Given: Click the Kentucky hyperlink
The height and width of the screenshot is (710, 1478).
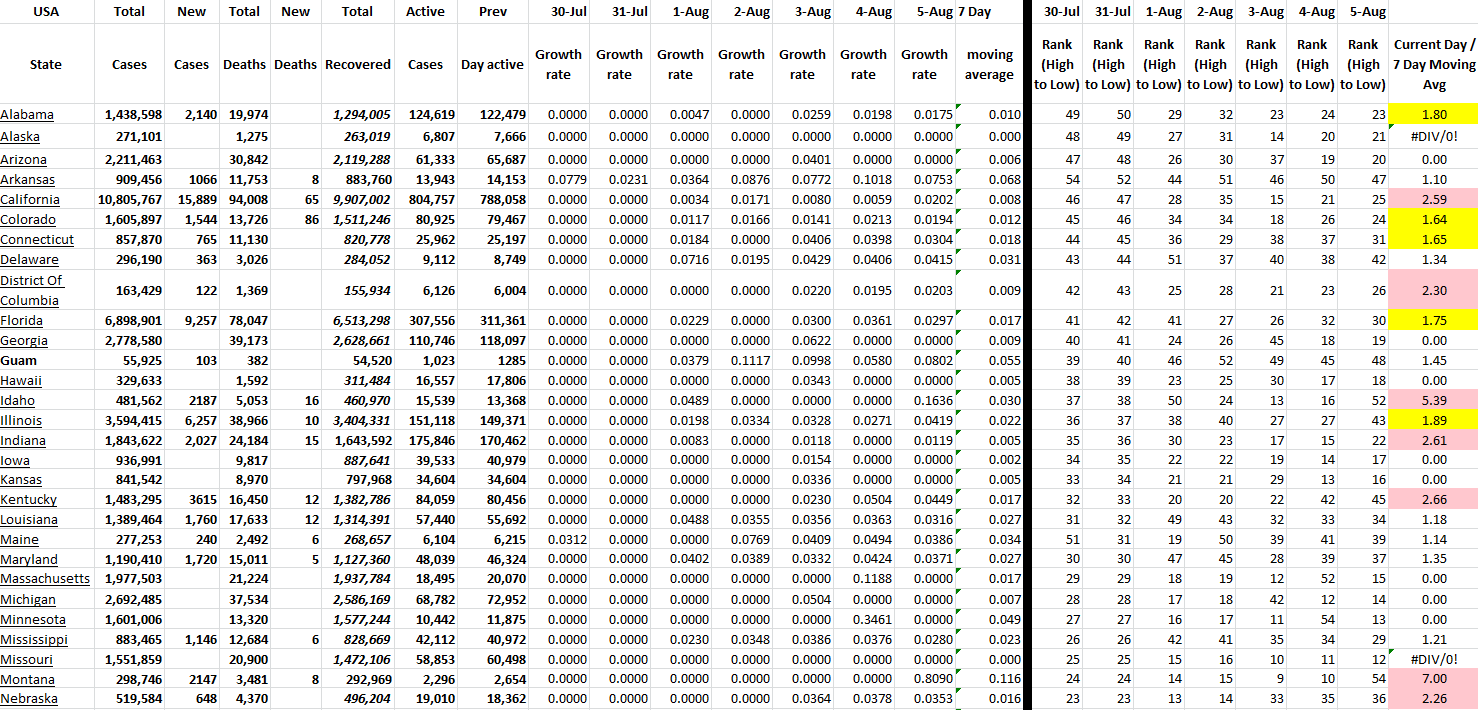Looking at the screenshot, I should coord(29,500).
